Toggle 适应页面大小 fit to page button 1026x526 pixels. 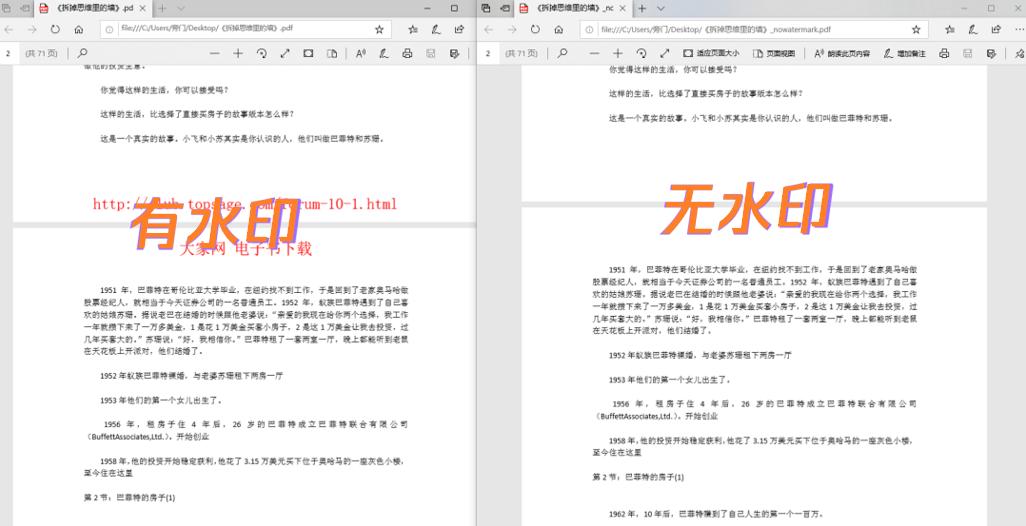point(712,53)
